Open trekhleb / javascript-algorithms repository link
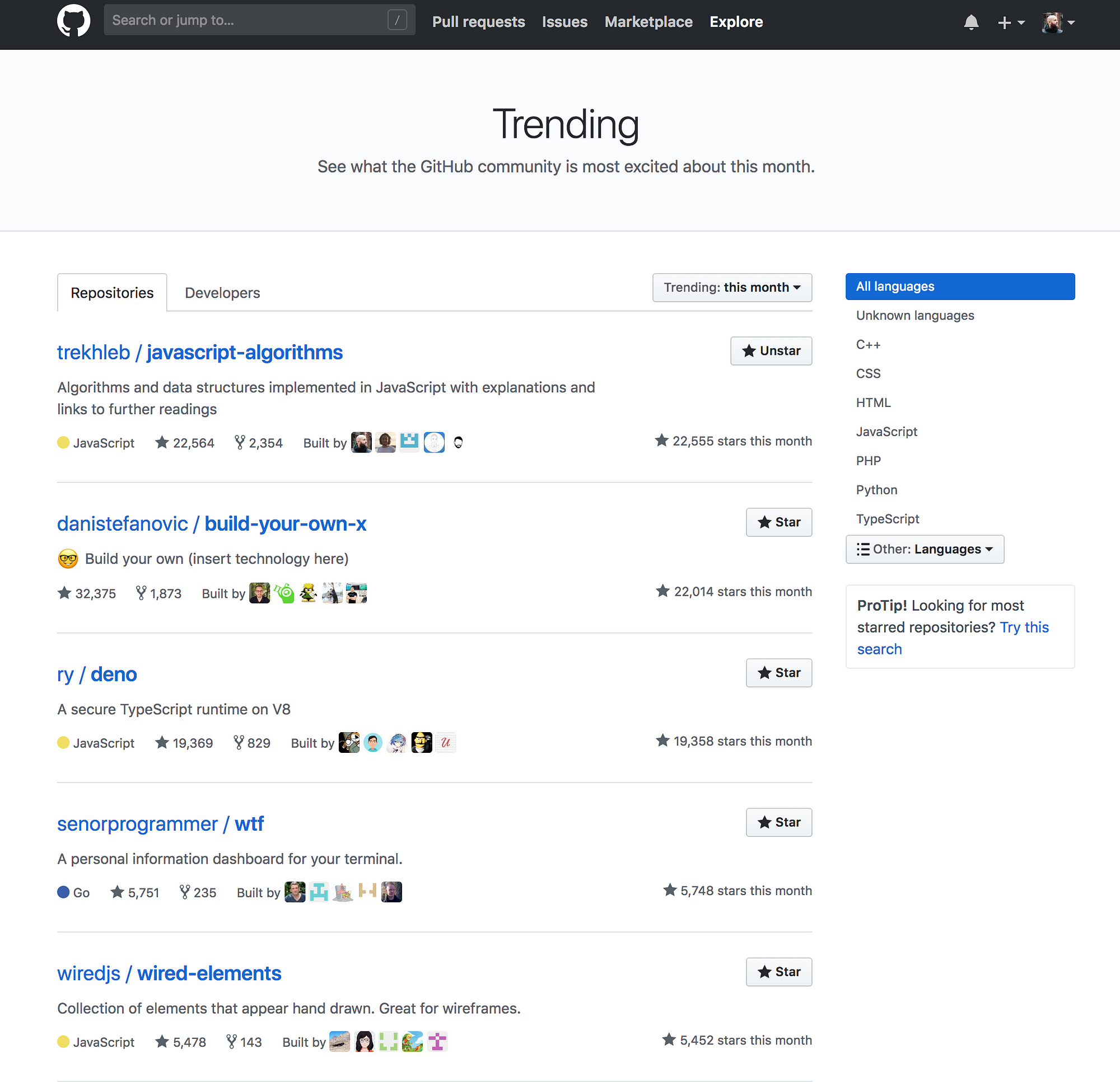 pos(200,353)
